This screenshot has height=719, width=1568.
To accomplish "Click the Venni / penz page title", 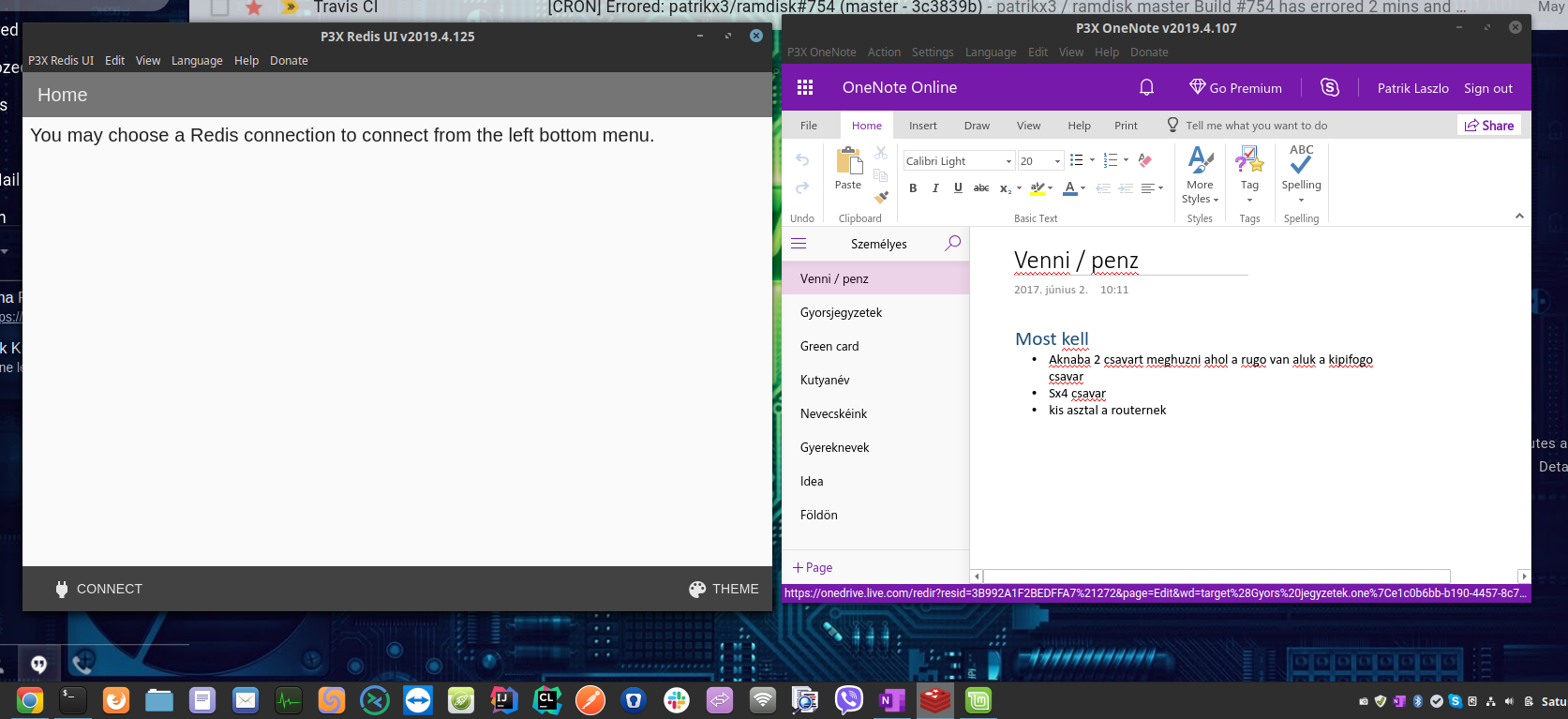I will coord(1076,261).
